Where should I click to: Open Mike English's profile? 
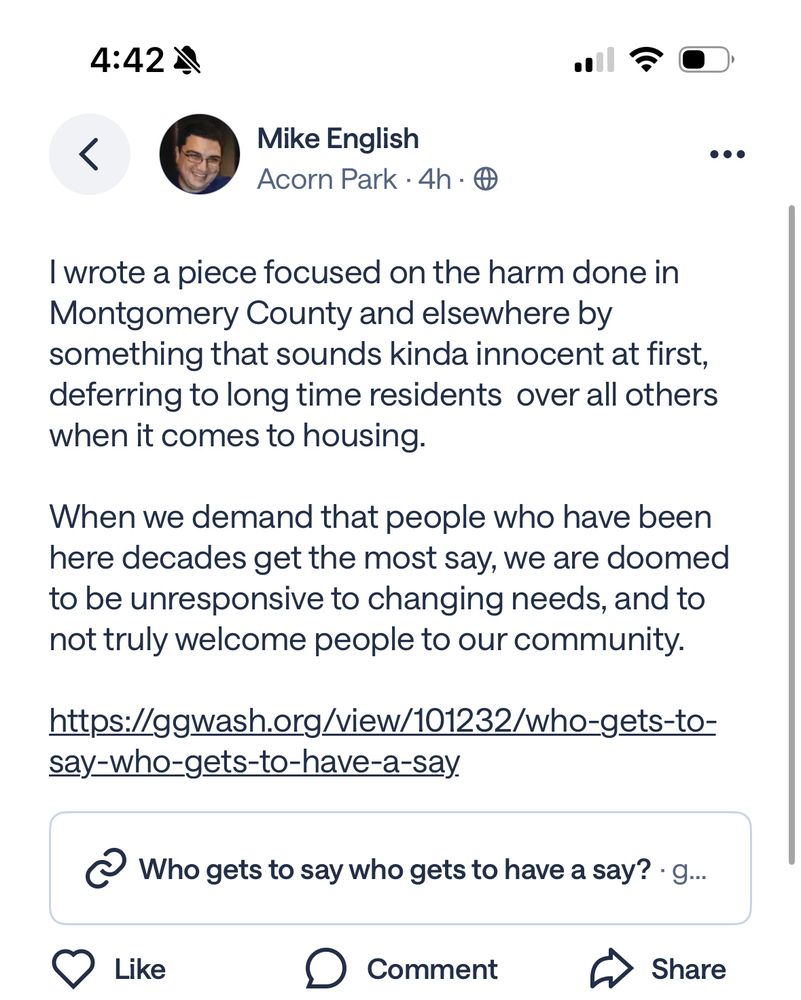[338, 138]
